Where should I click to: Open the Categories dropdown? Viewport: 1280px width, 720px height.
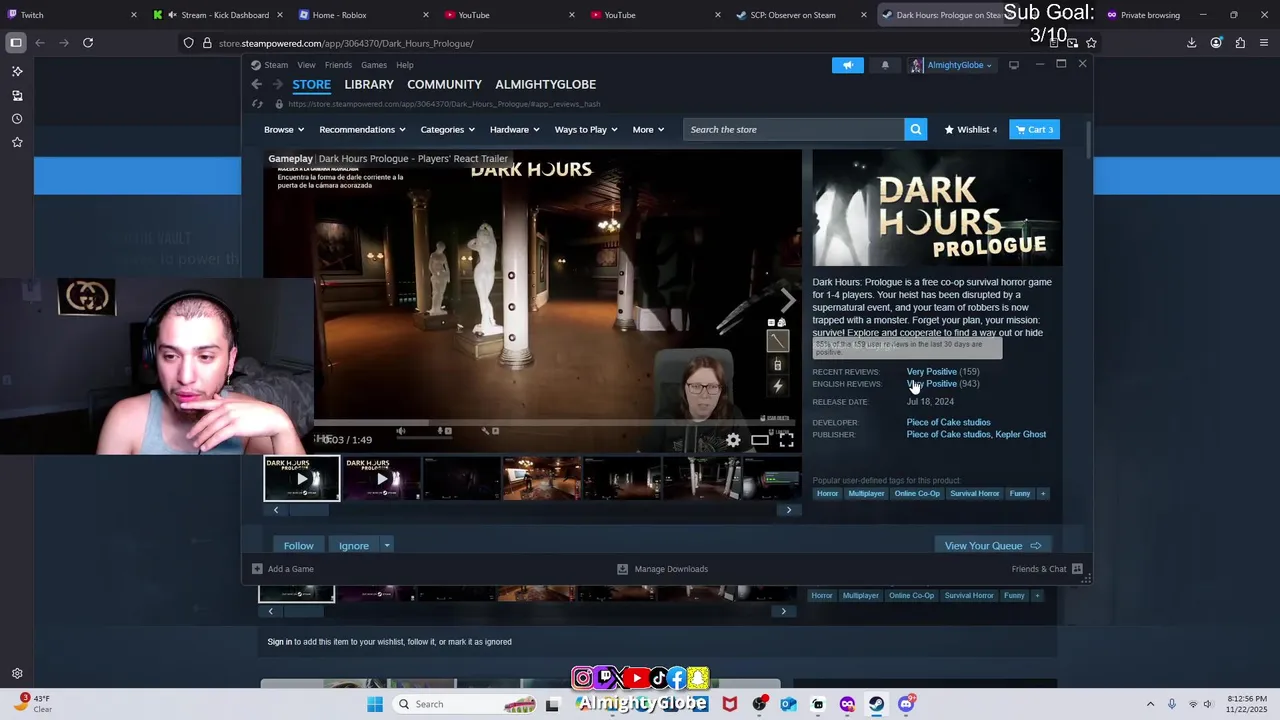point(447,129)
